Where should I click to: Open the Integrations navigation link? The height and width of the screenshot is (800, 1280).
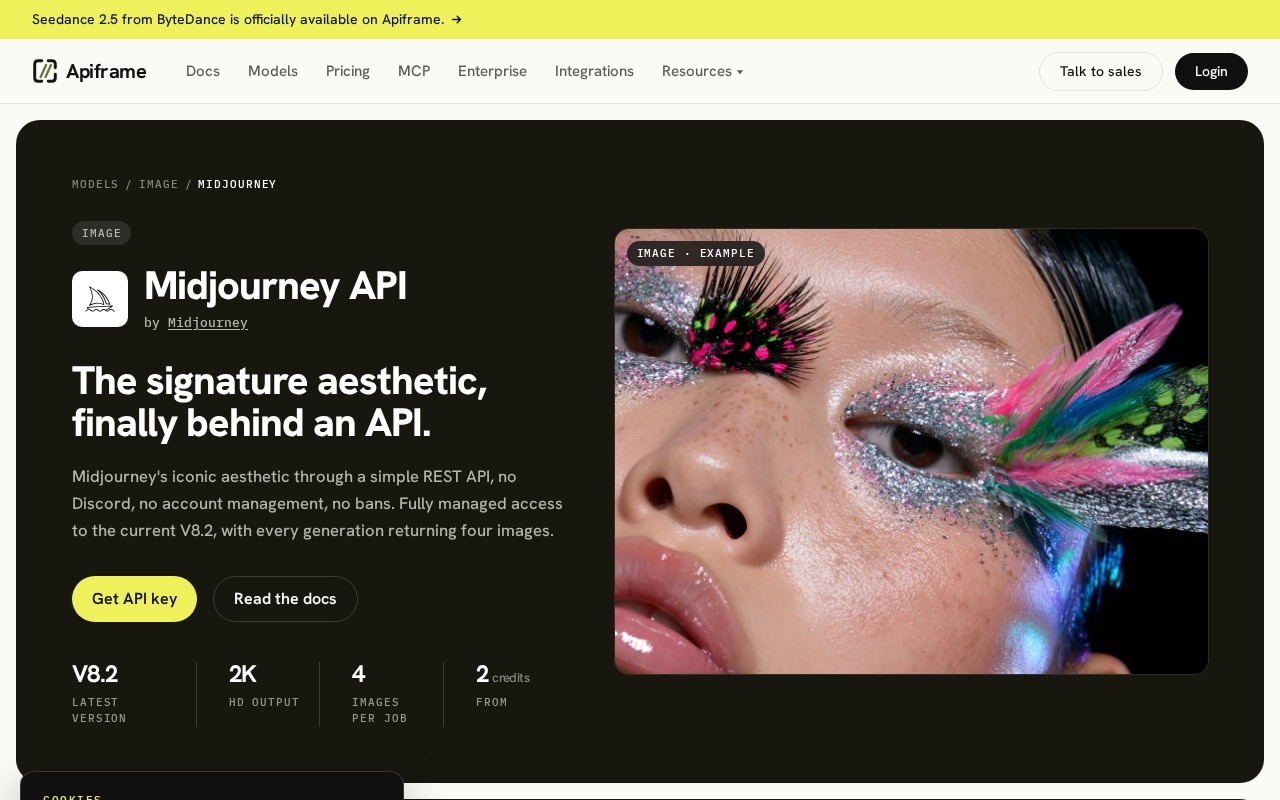[594, 71]
